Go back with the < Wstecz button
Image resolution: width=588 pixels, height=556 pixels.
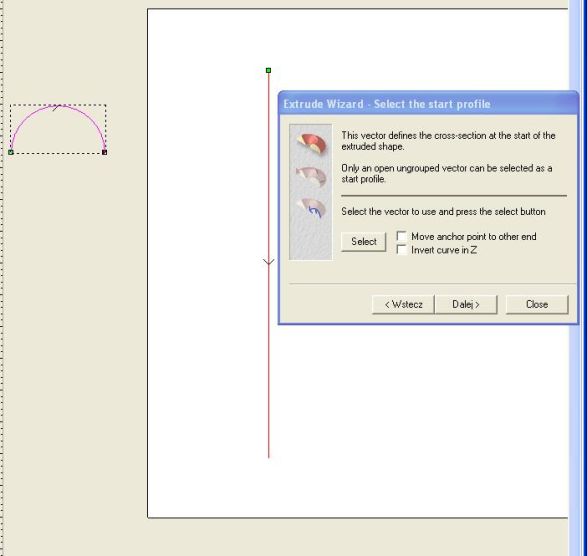pyautogui.click(x=403, y=304)
